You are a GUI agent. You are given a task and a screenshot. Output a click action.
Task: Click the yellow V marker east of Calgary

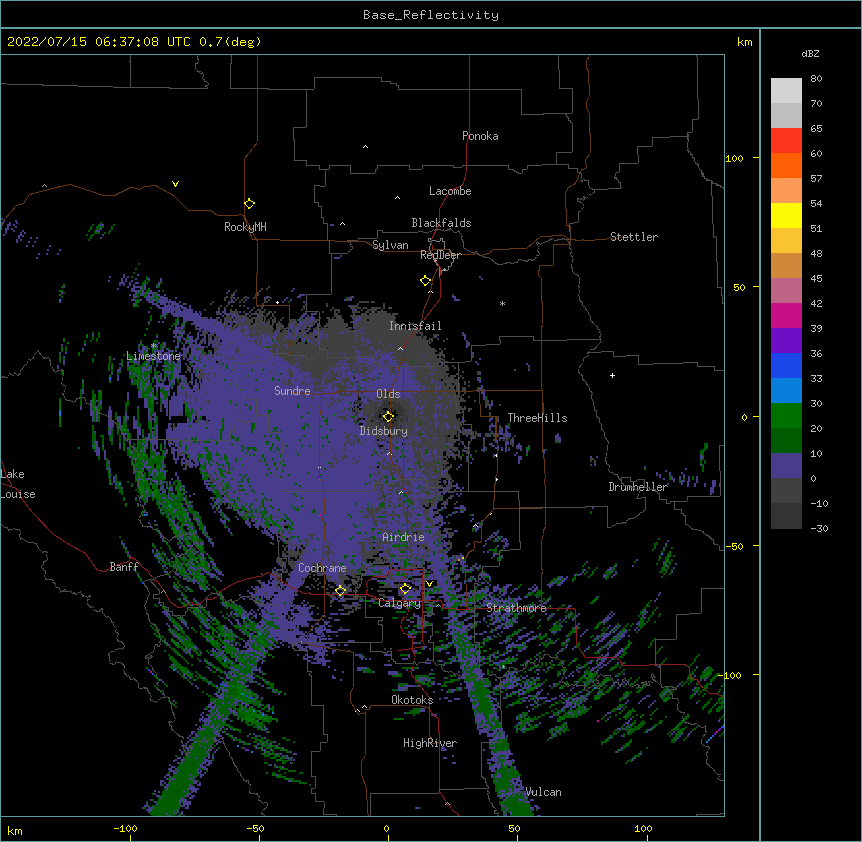point(429,584)
